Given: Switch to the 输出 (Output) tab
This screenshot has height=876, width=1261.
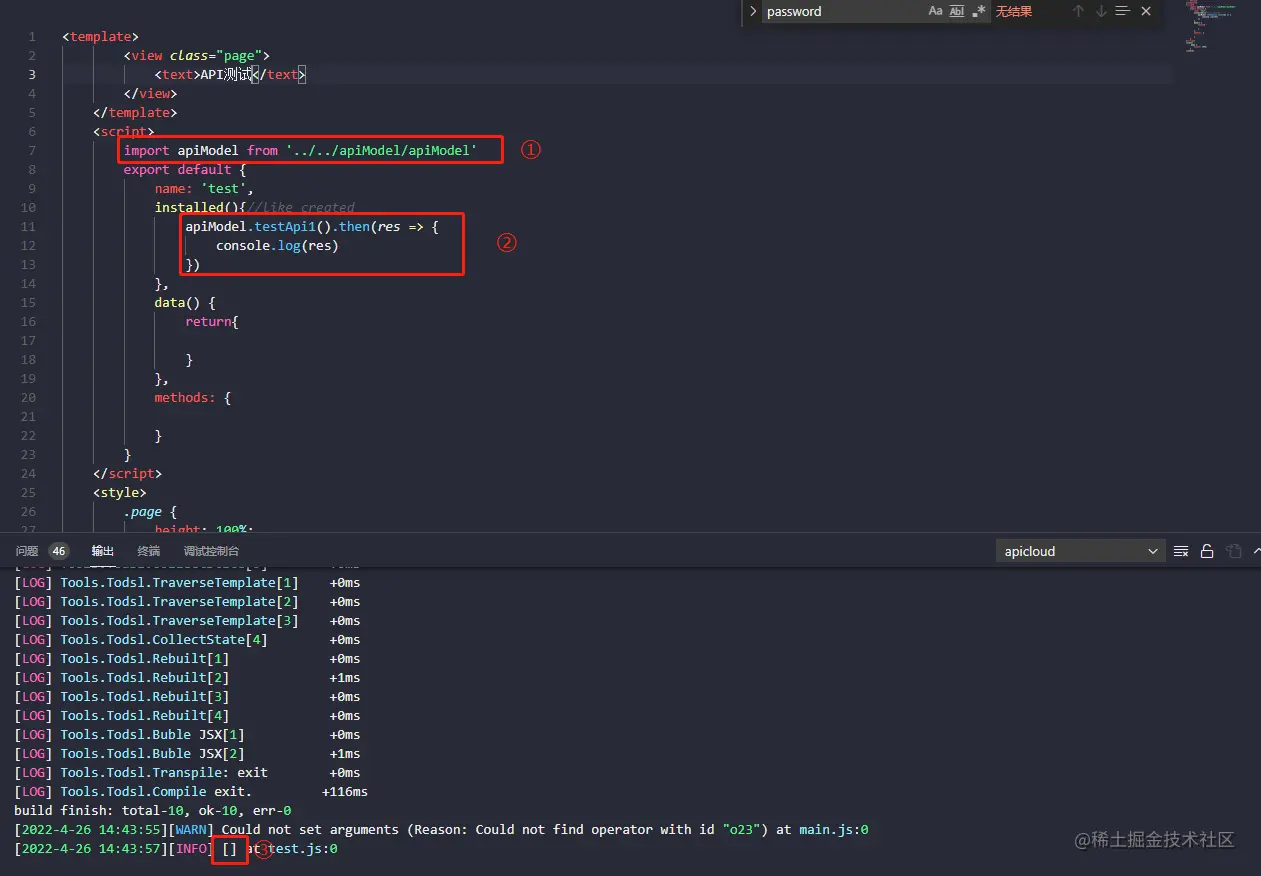Looking at the screenshot, I should [103, 551].
